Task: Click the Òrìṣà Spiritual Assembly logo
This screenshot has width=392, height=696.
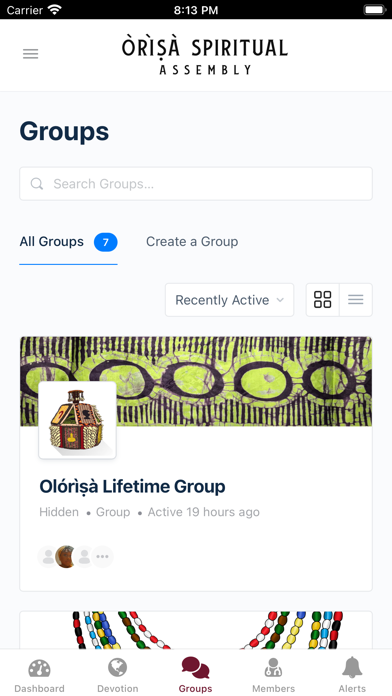Action: pos(205,55)
